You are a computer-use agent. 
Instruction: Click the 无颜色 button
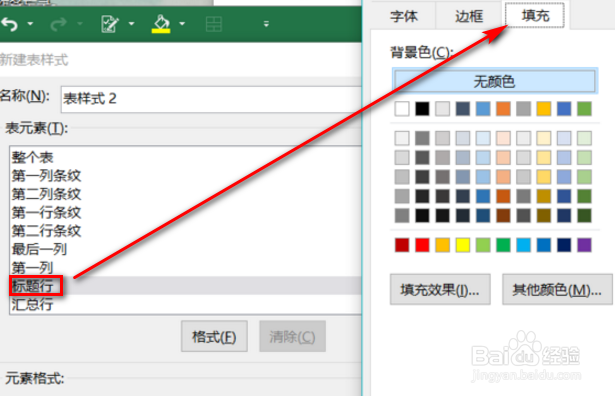(x=495, y=81)
